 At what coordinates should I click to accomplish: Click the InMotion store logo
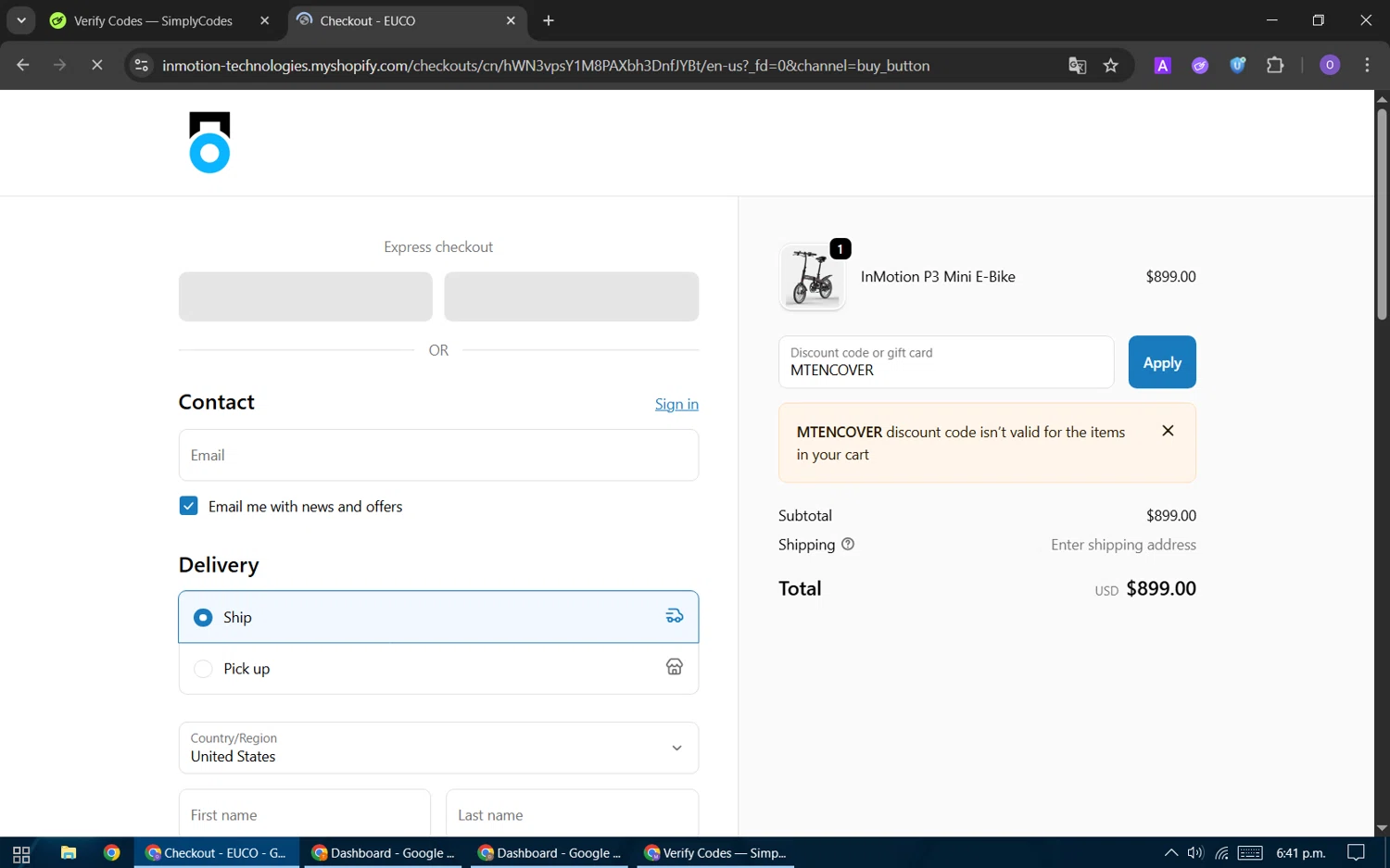click(x=209, y=143)
